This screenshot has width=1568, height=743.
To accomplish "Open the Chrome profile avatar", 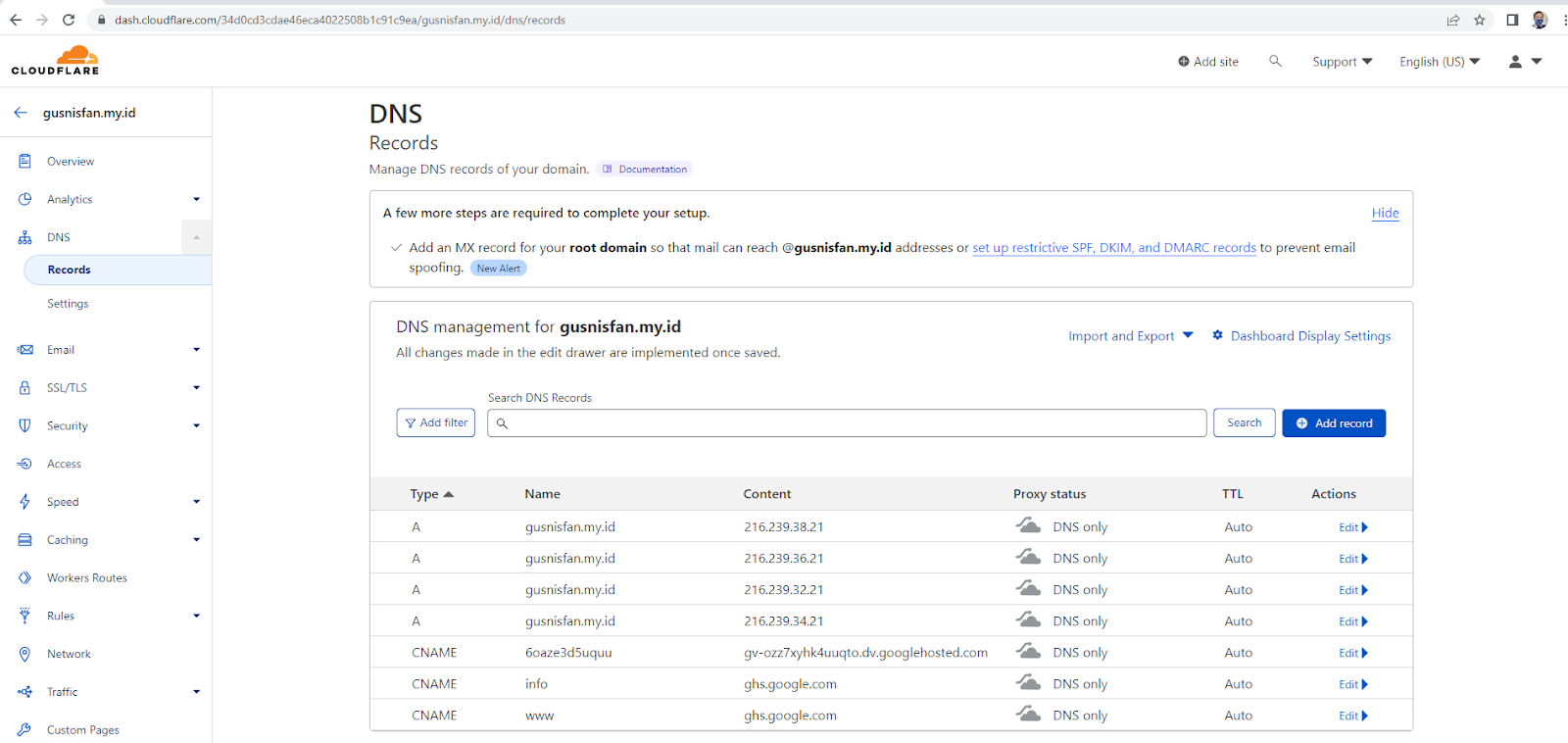I will [1540, 20].
